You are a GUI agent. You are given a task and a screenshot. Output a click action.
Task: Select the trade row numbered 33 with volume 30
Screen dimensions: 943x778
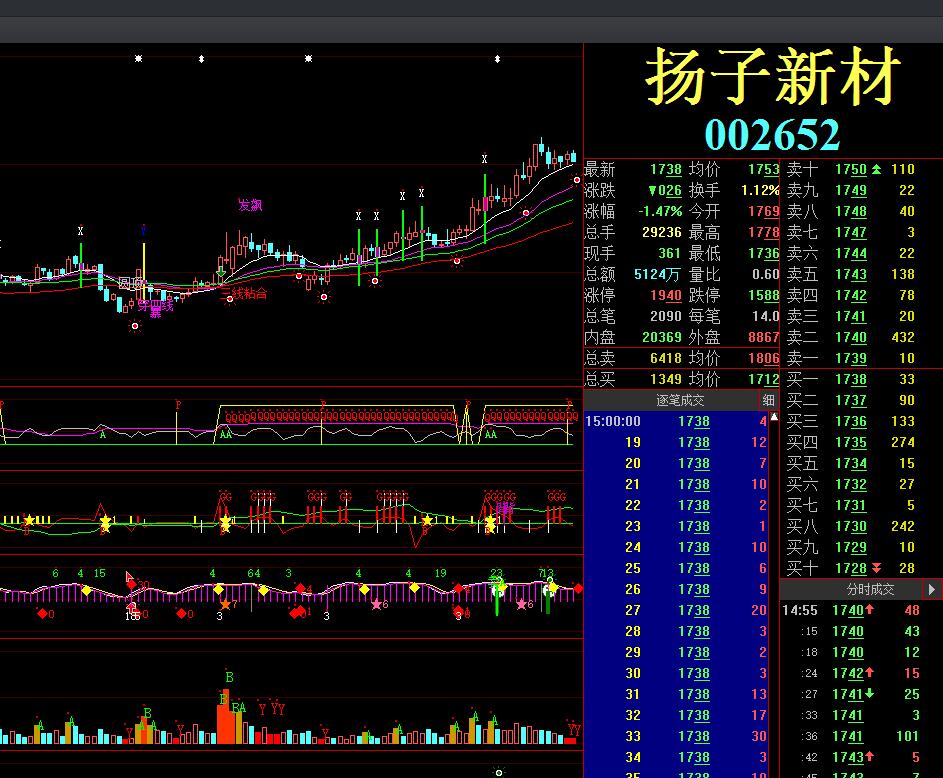[676, 737]
